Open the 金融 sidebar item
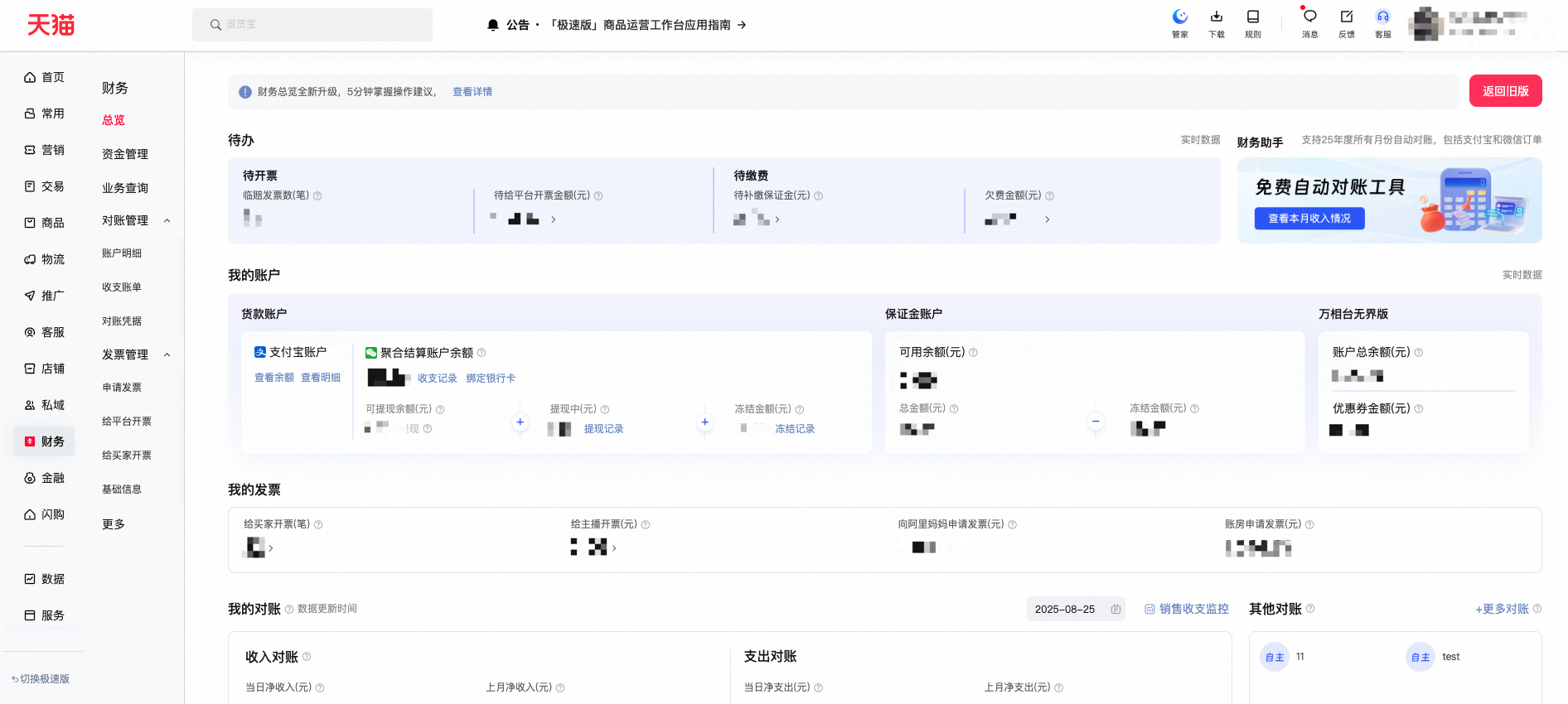The height and width of the screenshot is (704, 1568). click(x=44, y=478)
